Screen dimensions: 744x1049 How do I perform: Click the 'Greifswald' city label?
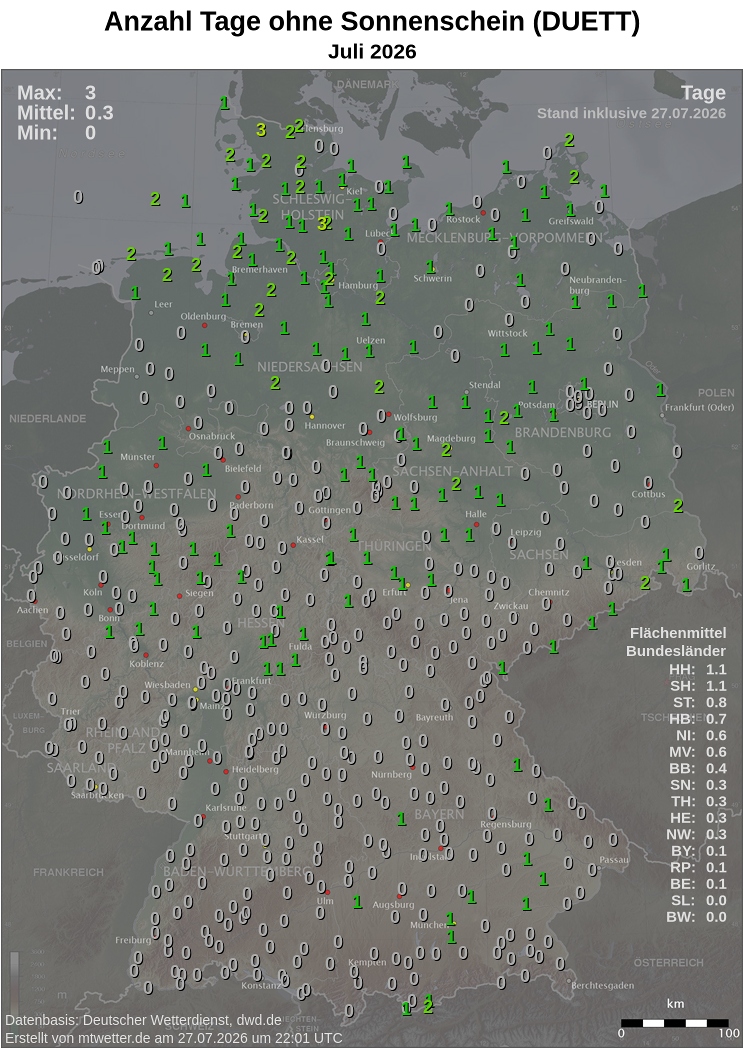click(571, 221)
